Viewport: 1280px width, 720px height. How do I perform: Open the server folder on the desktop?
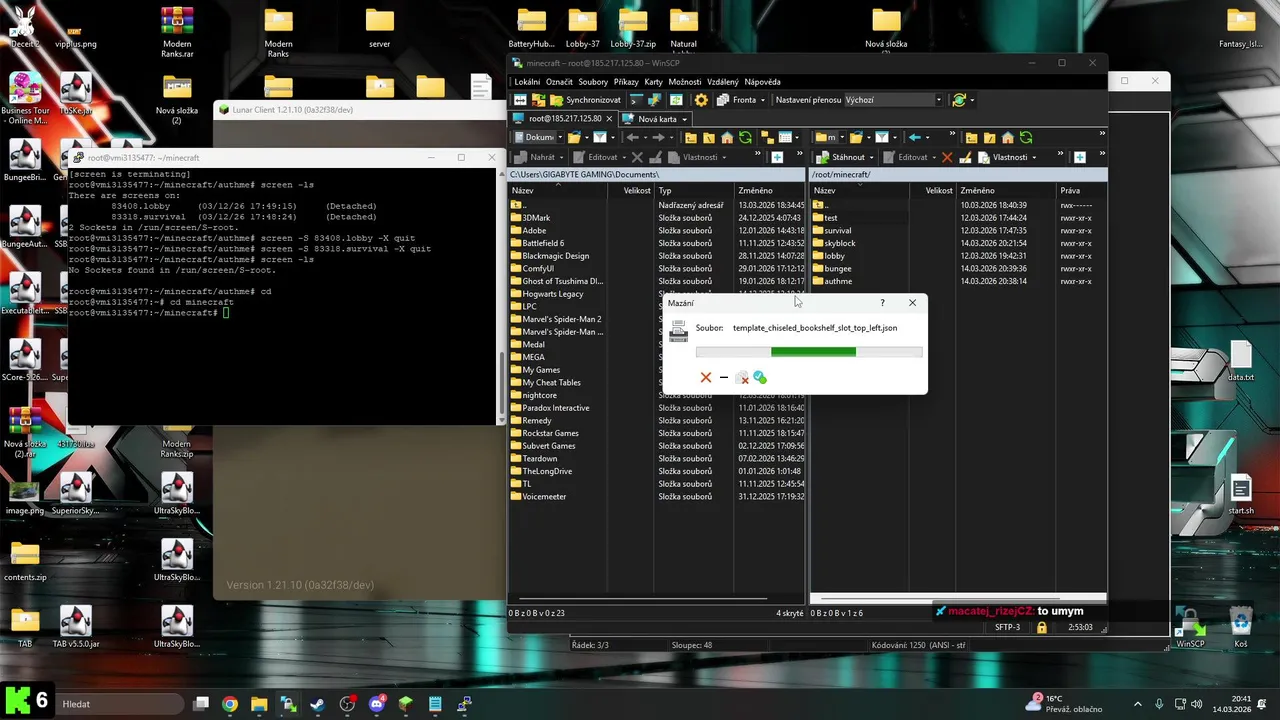click(380, 29)
